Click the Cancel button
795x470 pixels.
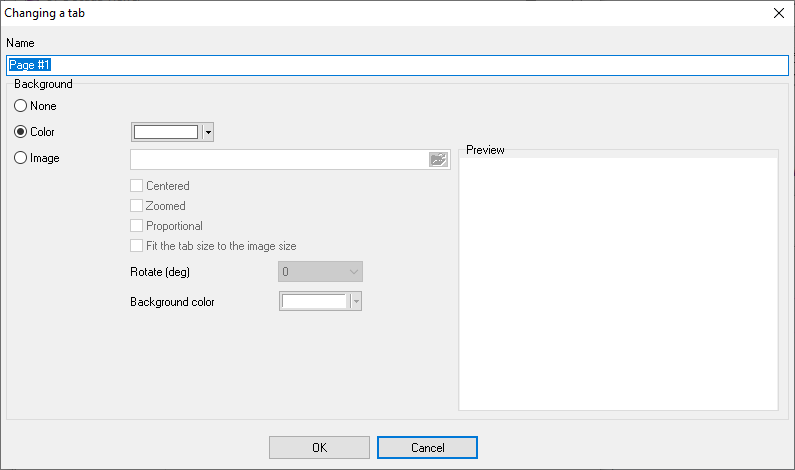[x=427, y=448]
